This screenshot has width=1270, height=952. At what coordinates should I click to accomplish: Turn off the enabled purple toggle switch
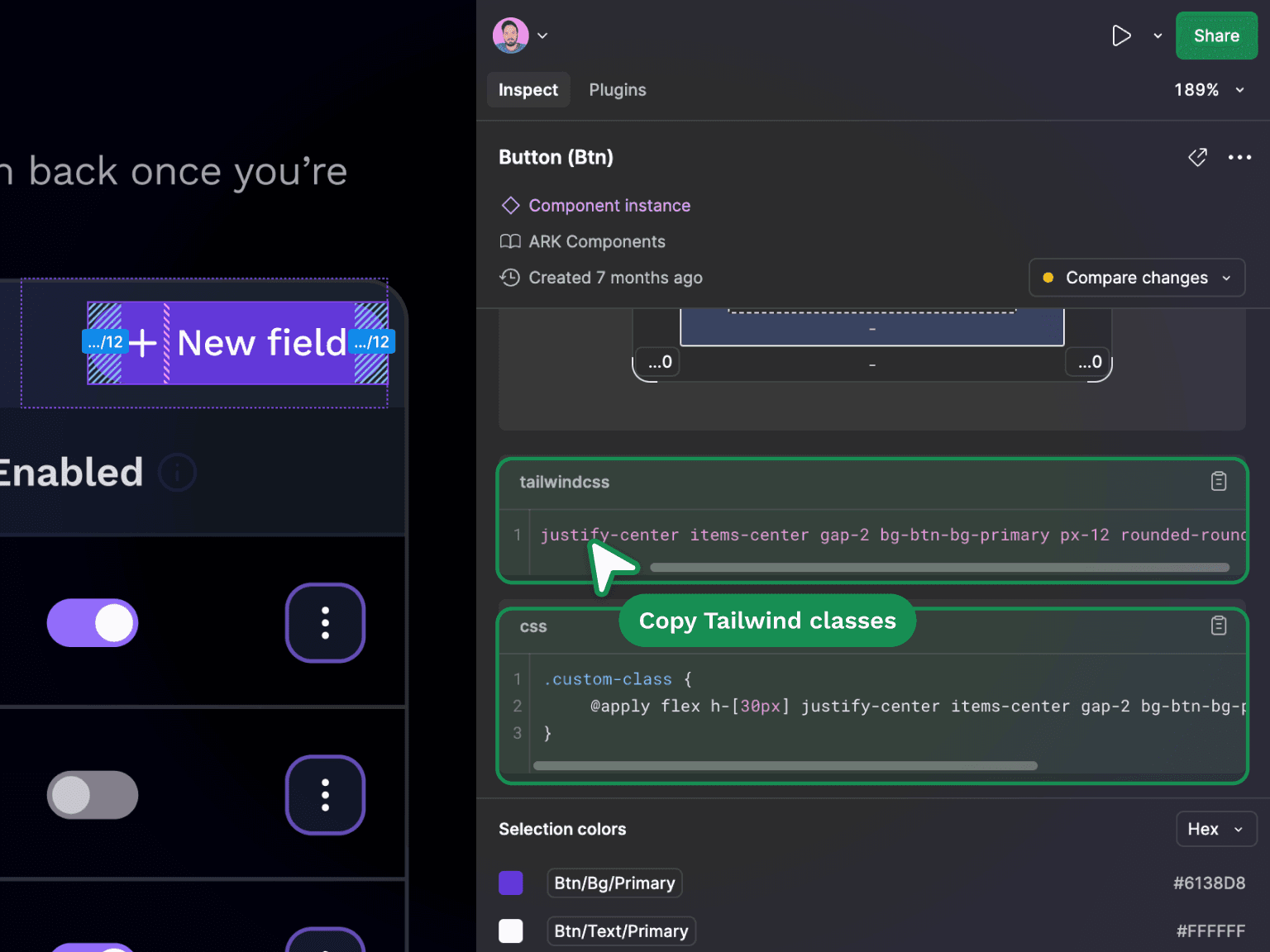pyautogui.click(x=93, y=622)
